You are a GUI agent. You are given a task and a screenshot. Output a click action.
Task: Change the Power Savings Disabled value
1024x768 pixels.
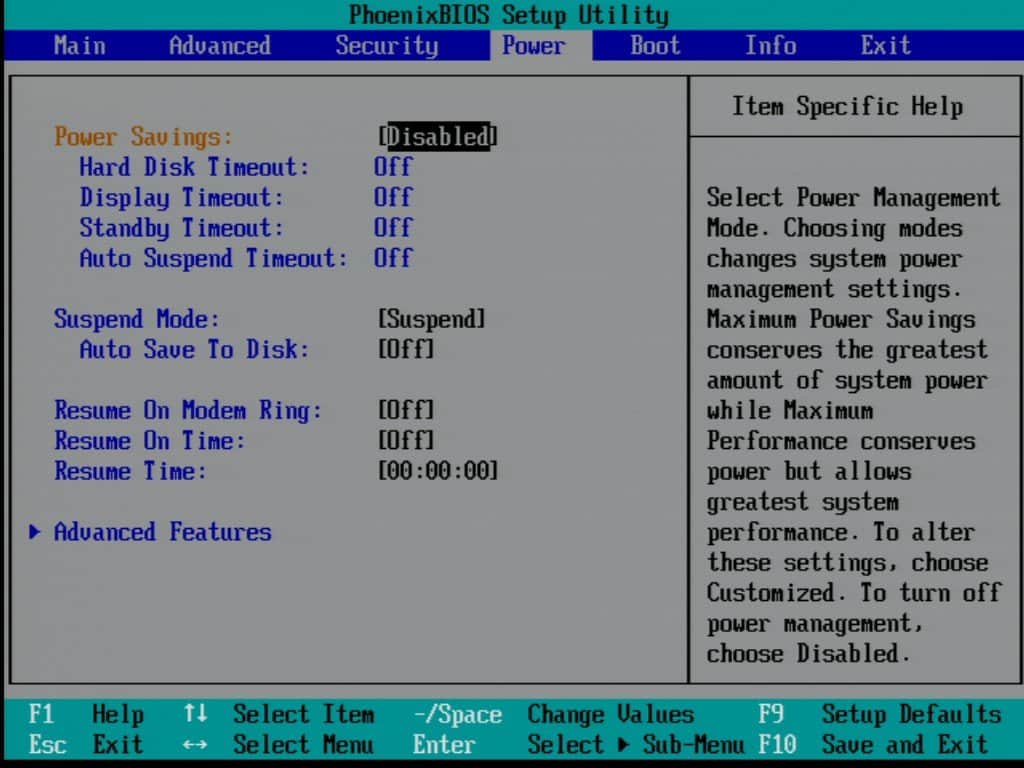pyautogui.click(x=438, y=136)
